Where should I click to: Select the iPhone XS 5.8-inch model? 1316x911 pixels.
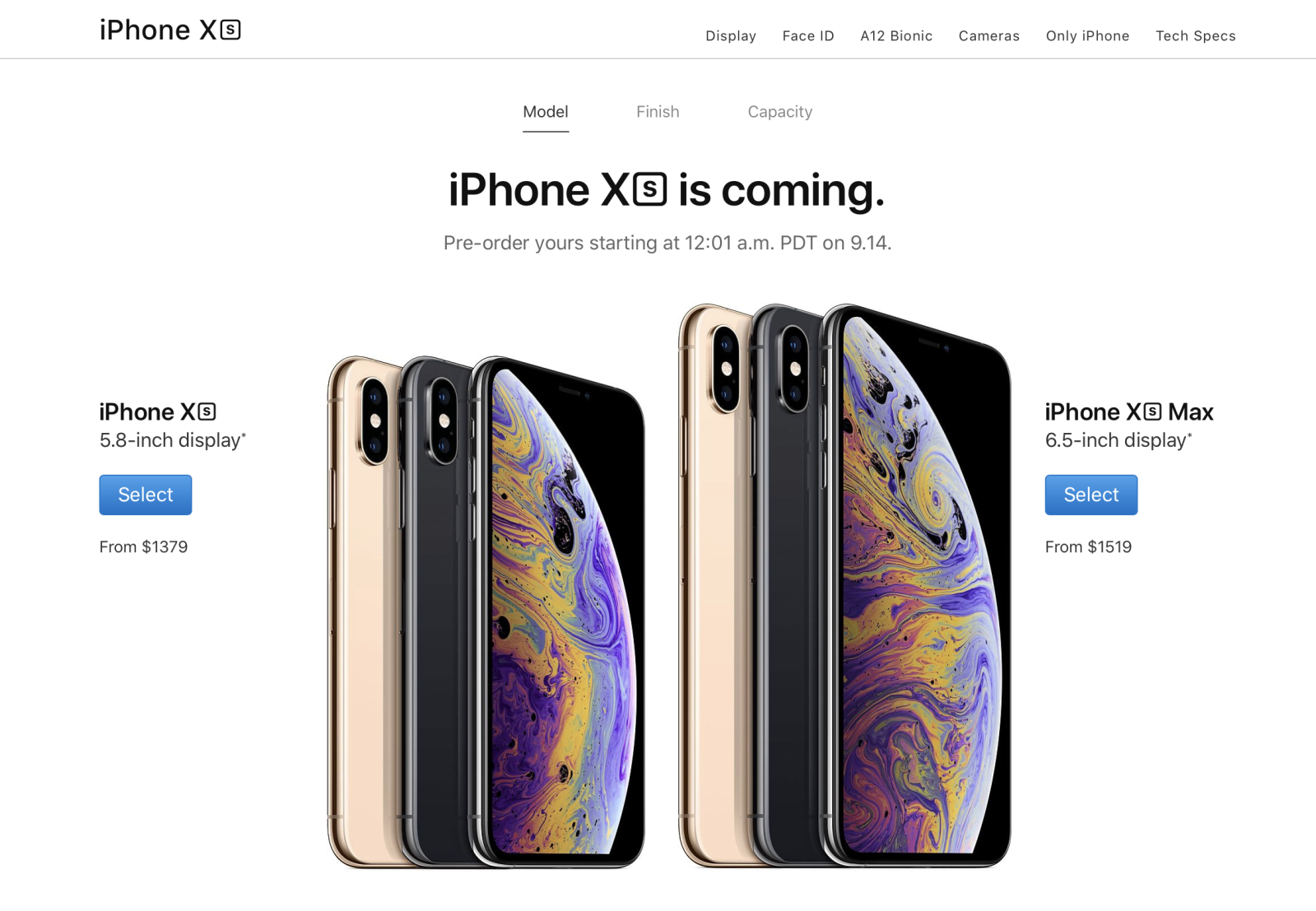pos(146,495)
